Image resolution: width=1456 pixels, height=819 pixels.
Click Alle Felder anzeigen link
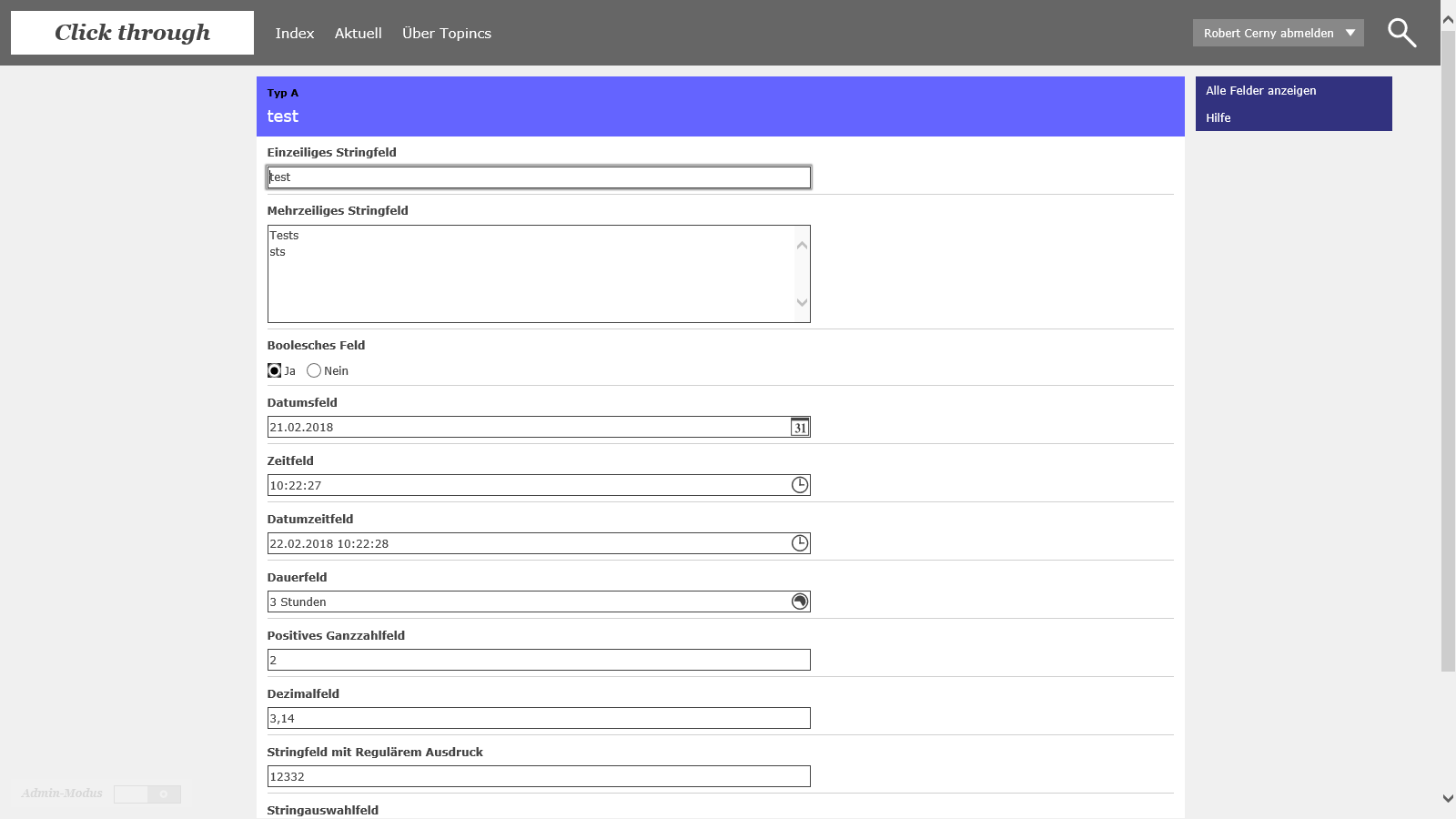1260,90
